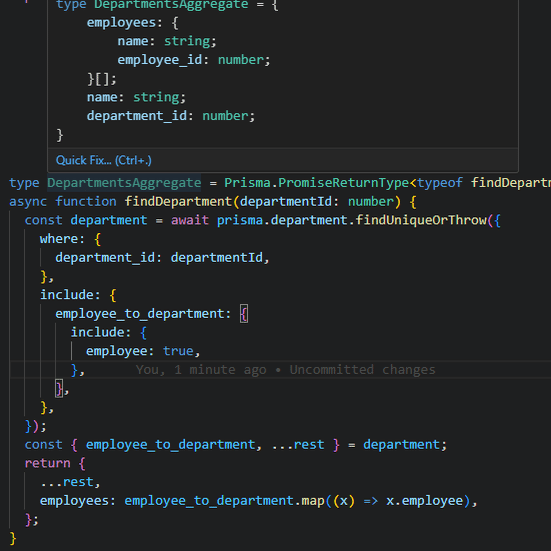Click the findDepartment function name
This screenshot has width=551, height=551.
[178, 202]
